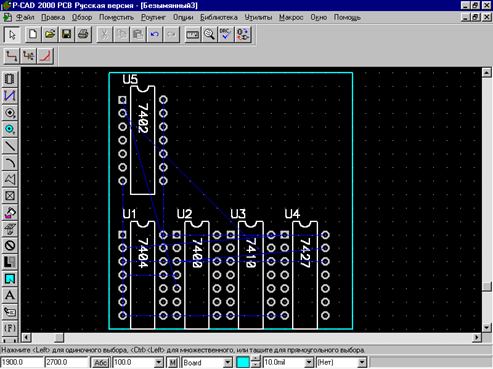Open the 100.0 grid size dropdown
The height and width of the screenshot is (369, 493).
click(159, 362)
